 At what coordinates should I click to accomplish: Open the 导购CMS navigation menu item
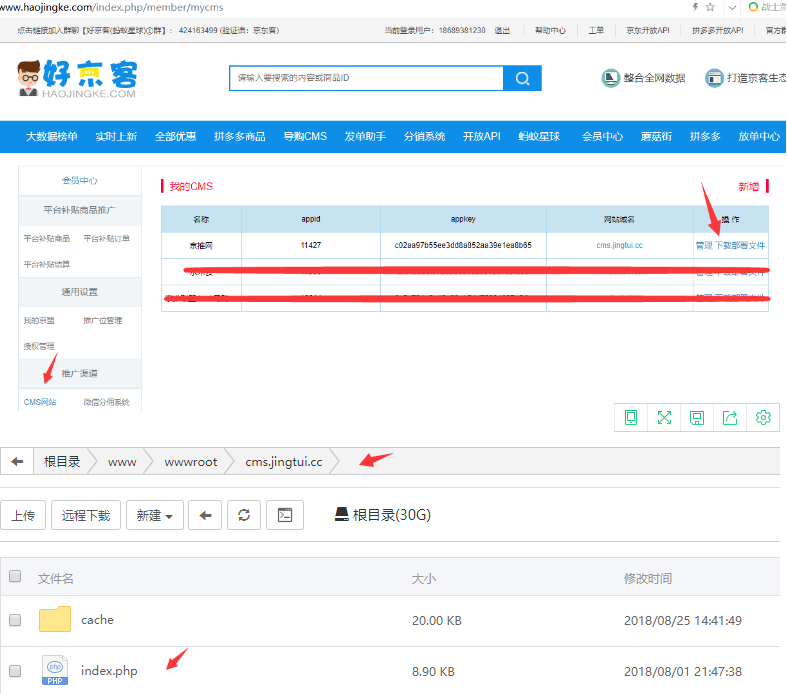(305, 136)
